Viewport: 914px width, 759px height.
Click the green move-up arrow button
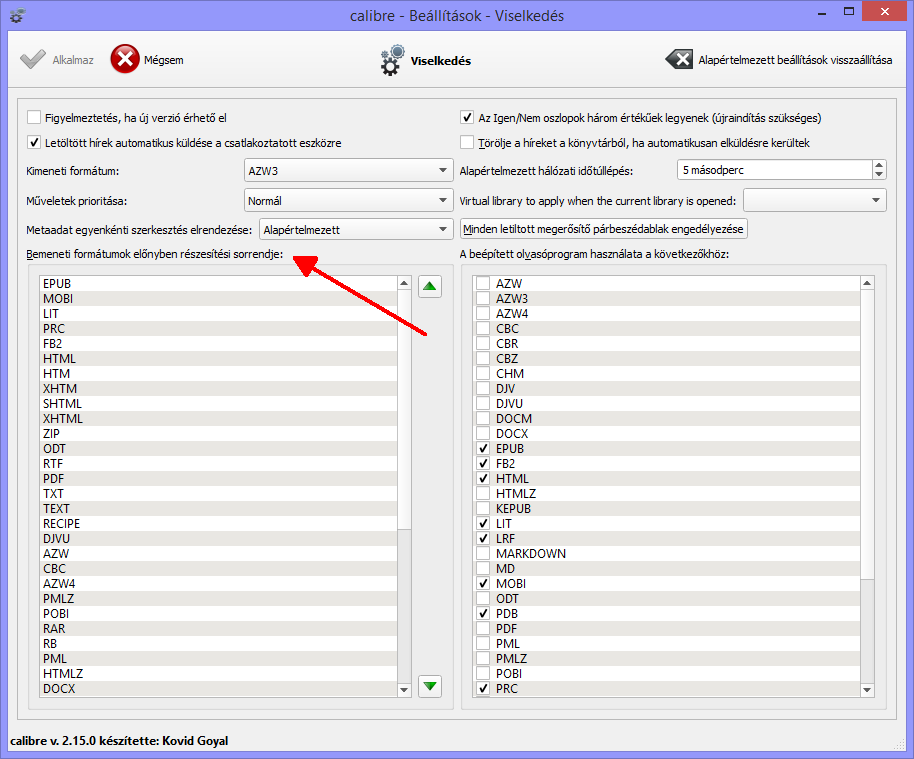pos(430,286)
